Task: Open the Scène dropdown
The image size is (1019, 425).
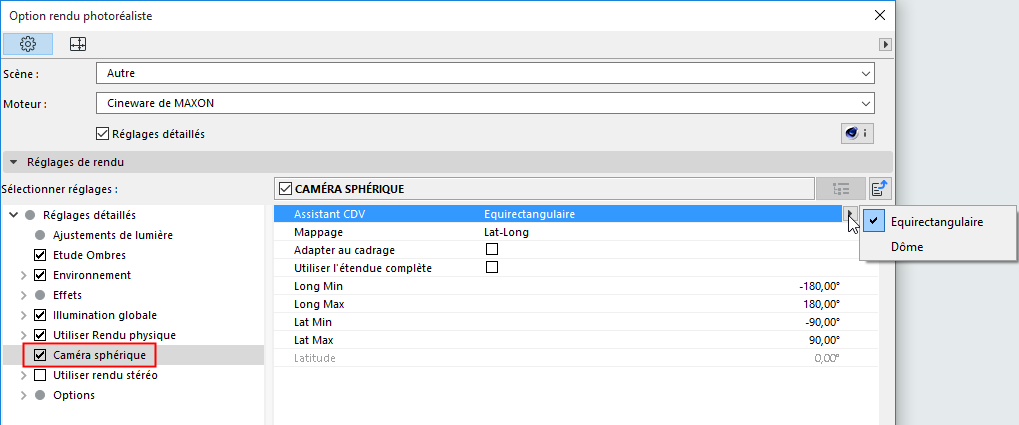Action: [x=485, y=73]
